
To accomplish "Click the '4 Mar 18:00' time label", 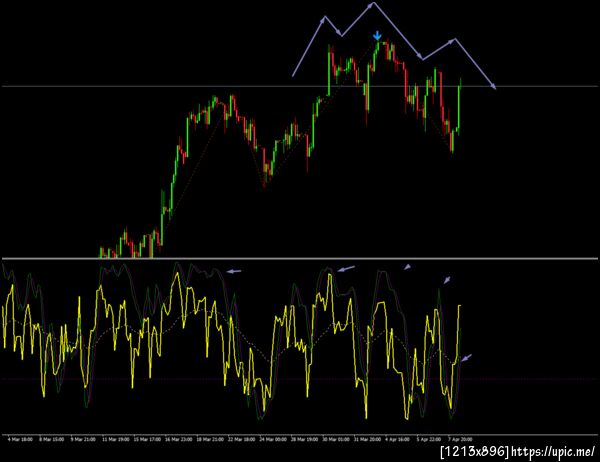I will click(20, 439).
